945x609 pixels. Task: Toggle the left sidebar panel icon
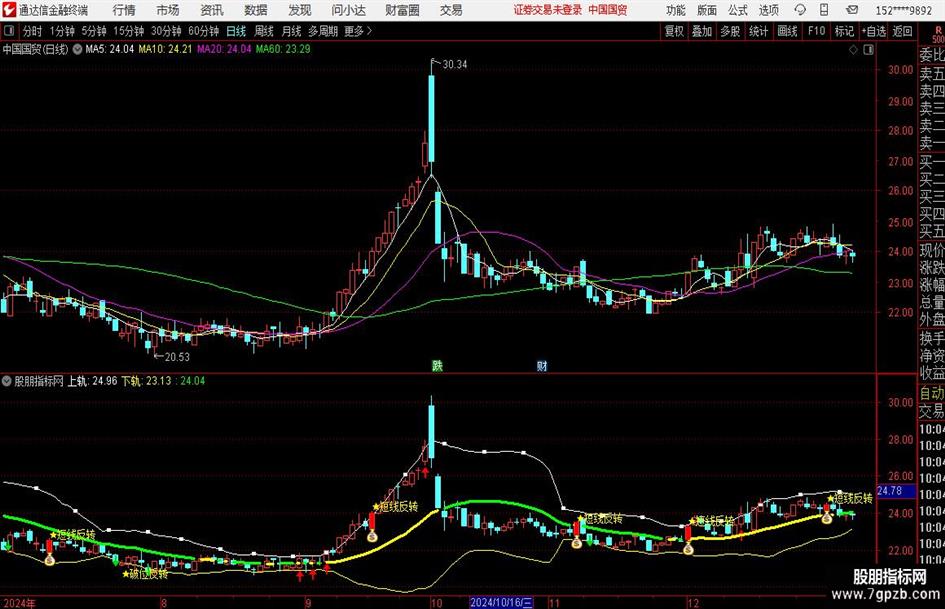pos(9,31)
